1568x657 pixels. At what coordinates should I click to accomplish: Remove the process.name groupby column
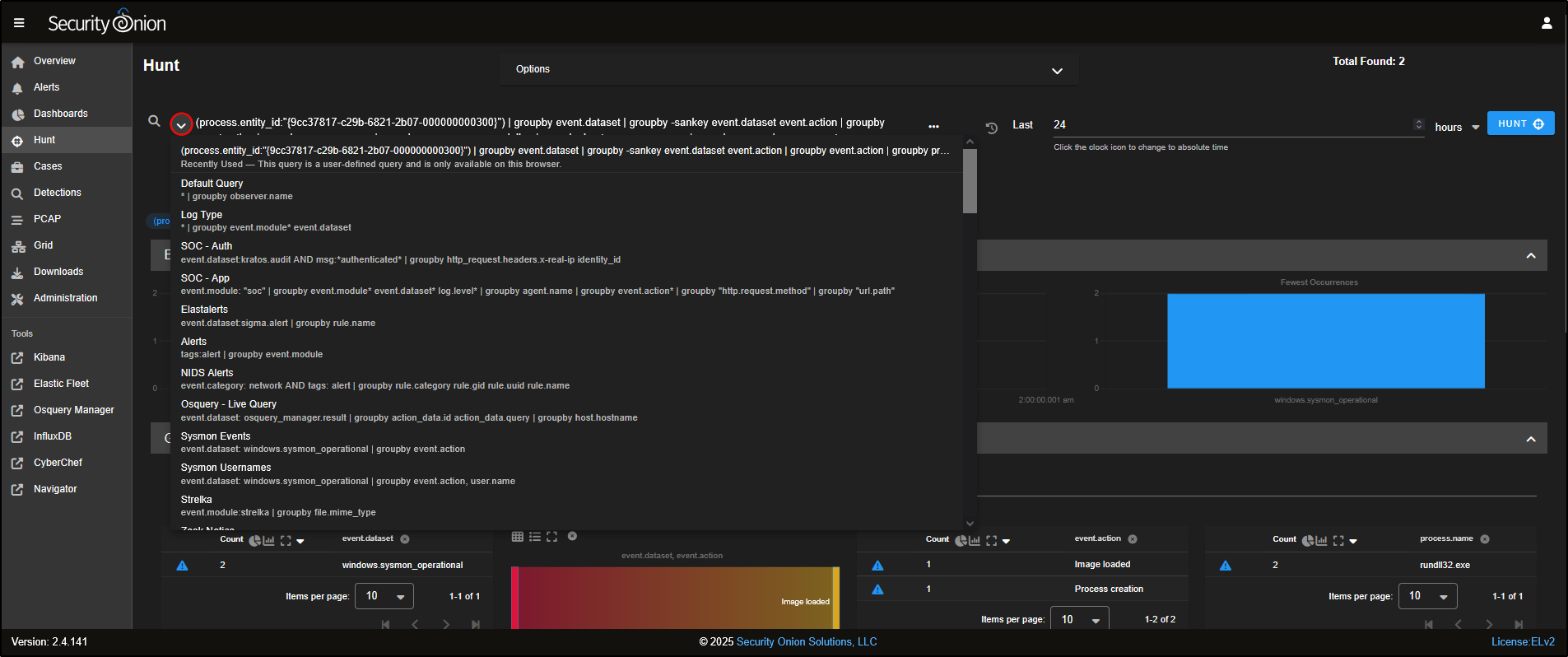pyautogui.click(x=1485, y=539)
